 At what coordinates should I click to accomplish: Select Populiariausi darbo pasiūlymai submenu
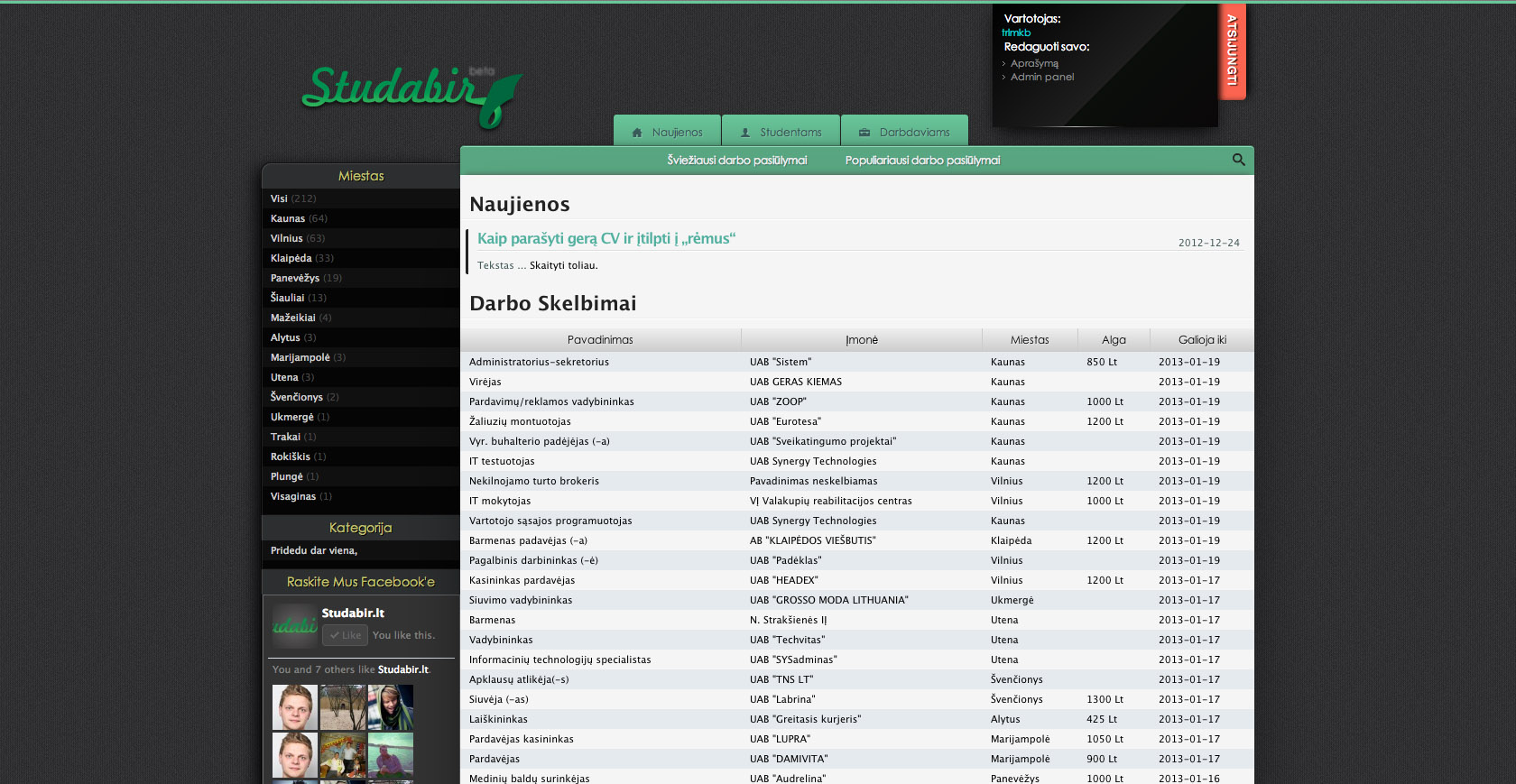click(x=922, y=161)
